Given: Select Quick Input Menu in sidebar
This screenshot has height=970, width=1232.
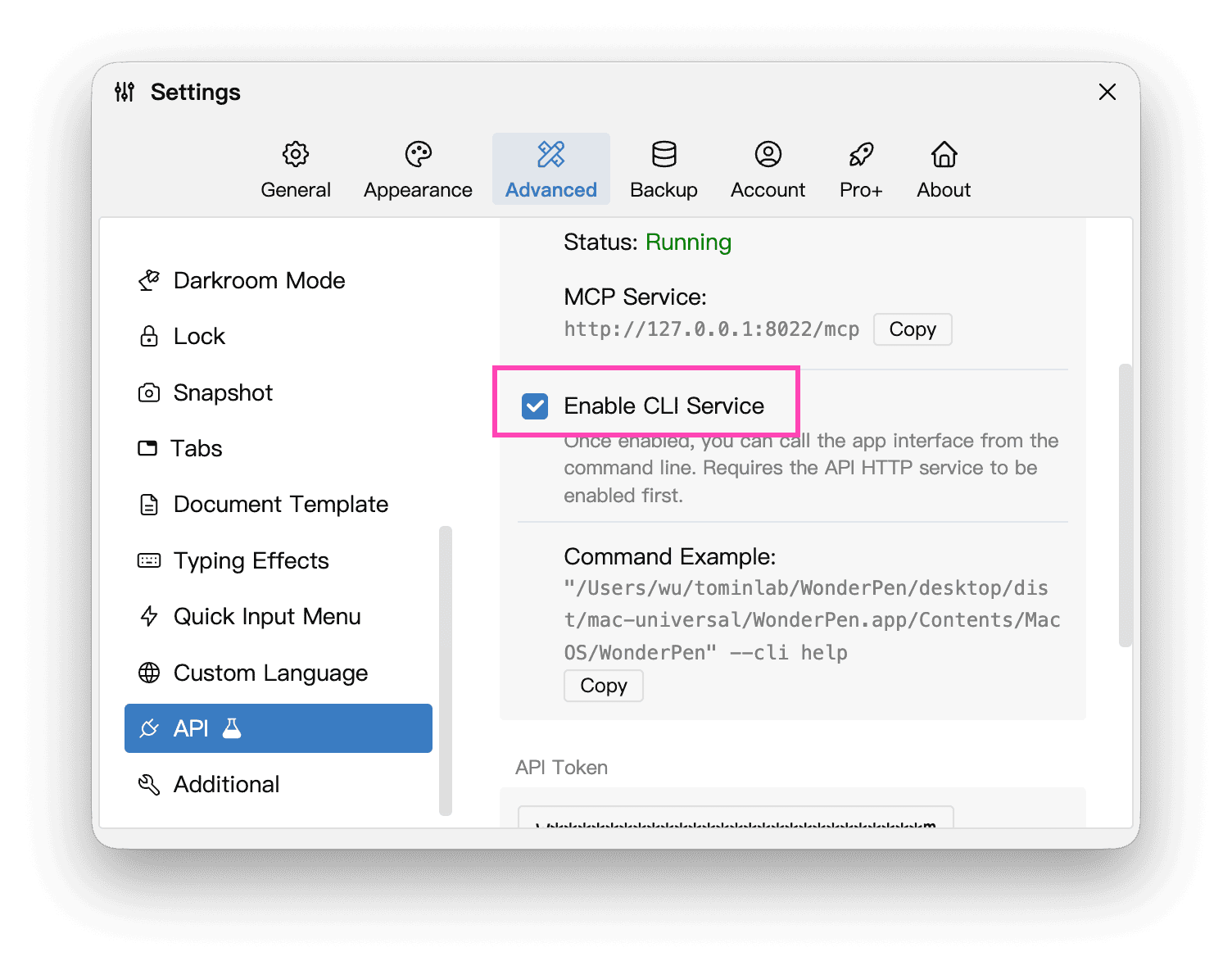Looking at the screenshot, I should [x=279, y=616].
